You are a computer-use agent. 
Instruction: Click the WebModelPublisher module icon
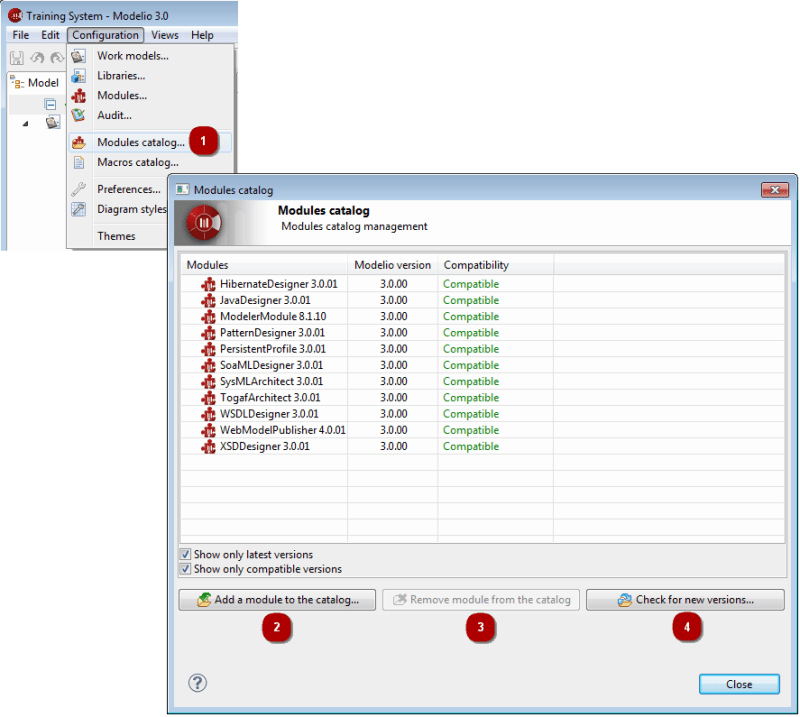208,431
